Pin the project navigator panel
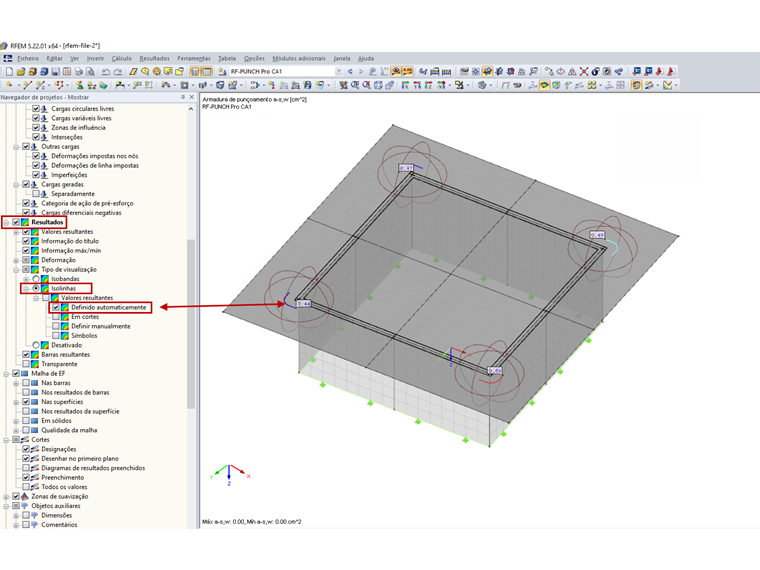Image resolution: width=760 pixels, height=570 pixels. pyautogui.click(x=183, y=97)
